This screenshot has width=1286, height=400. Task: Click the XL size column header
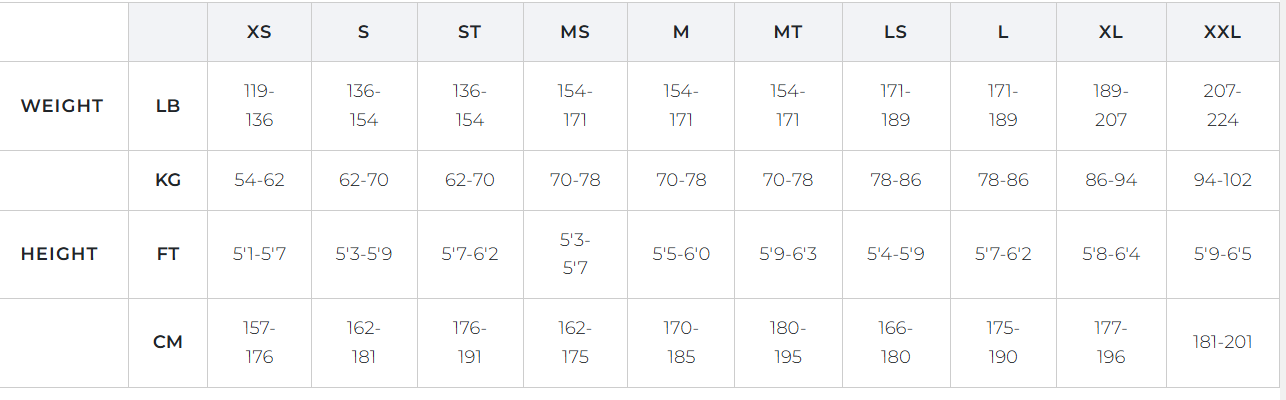(1110, 32)
